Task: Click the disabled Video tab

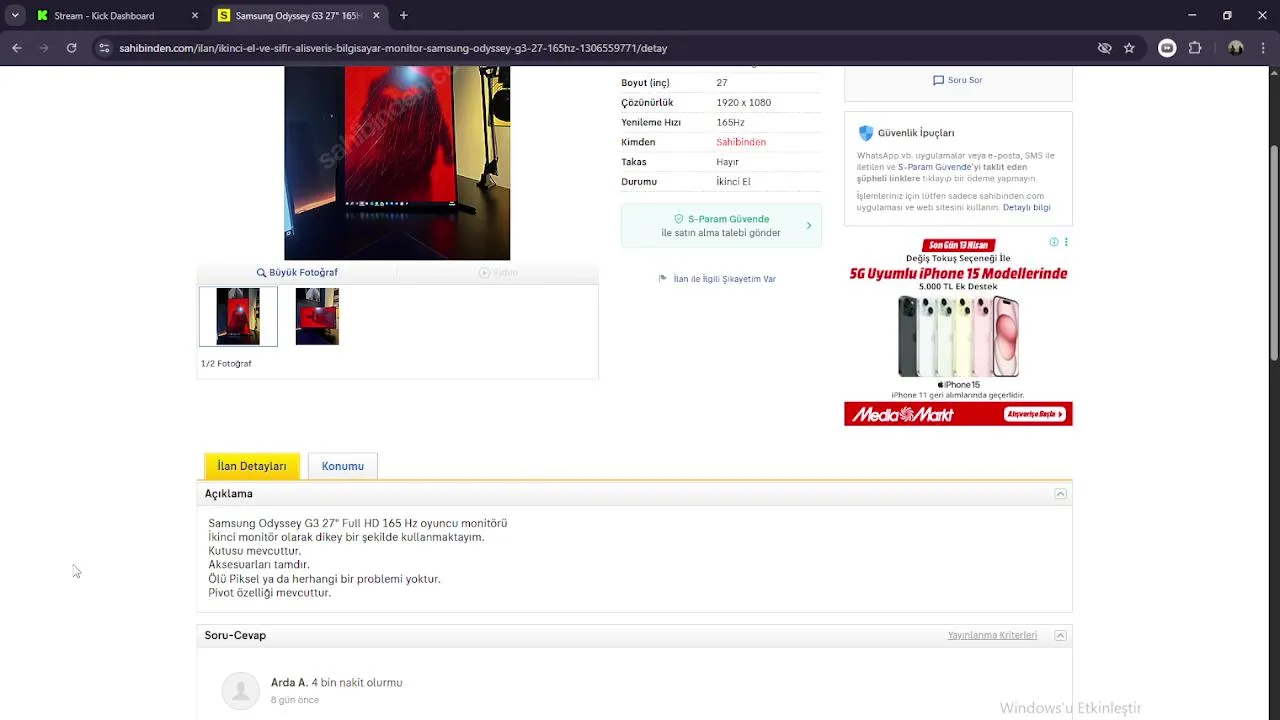Action: click(498, 272)
